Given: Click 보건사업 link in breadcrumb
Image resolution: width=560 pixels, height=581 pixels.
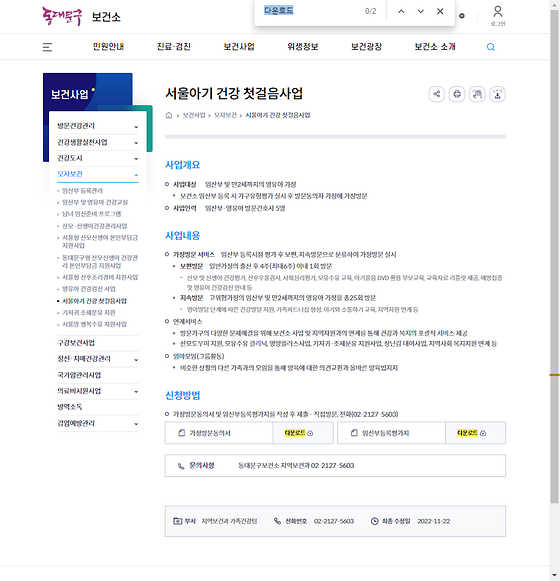Looking at the screenshot, I should tap(194, 115).
